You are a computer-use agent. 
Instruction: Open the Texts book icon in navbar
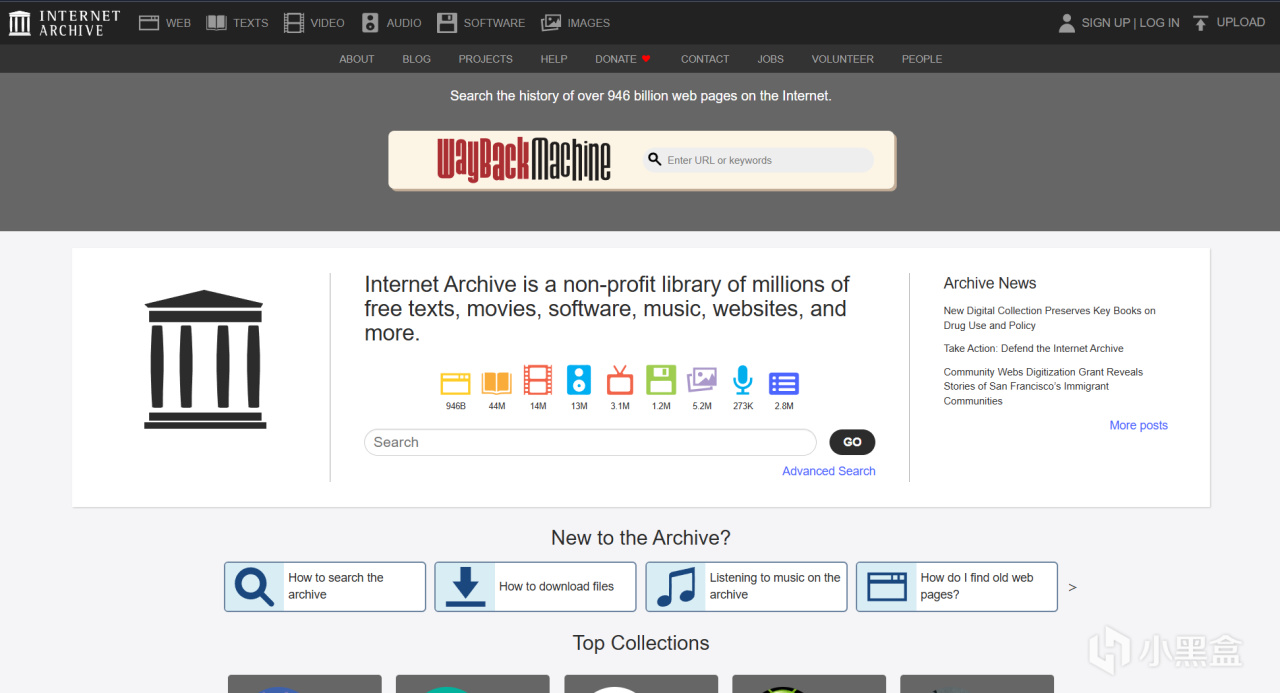point(216,22)
